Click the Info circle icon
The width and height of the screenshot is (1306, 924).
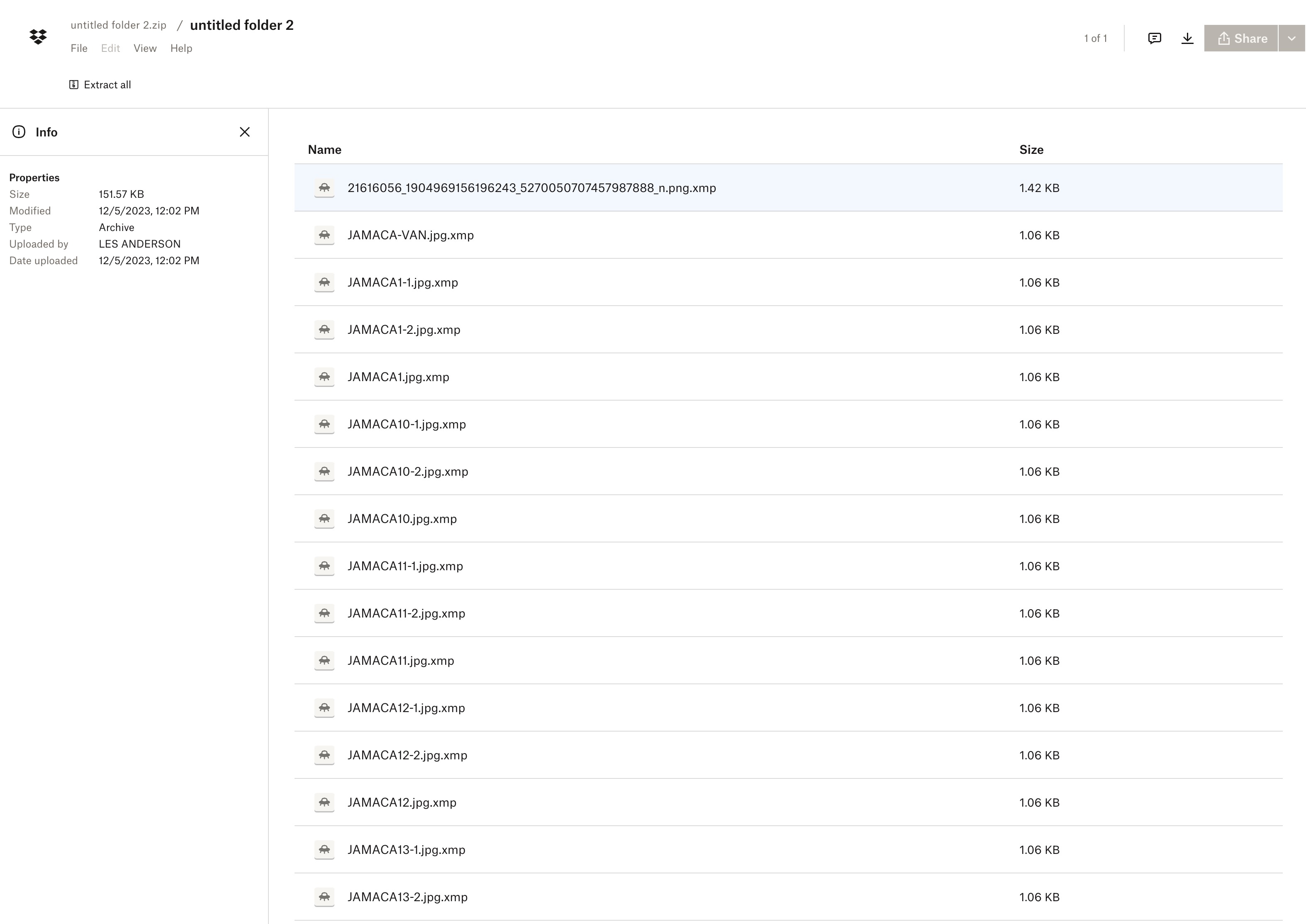[19, 132]
